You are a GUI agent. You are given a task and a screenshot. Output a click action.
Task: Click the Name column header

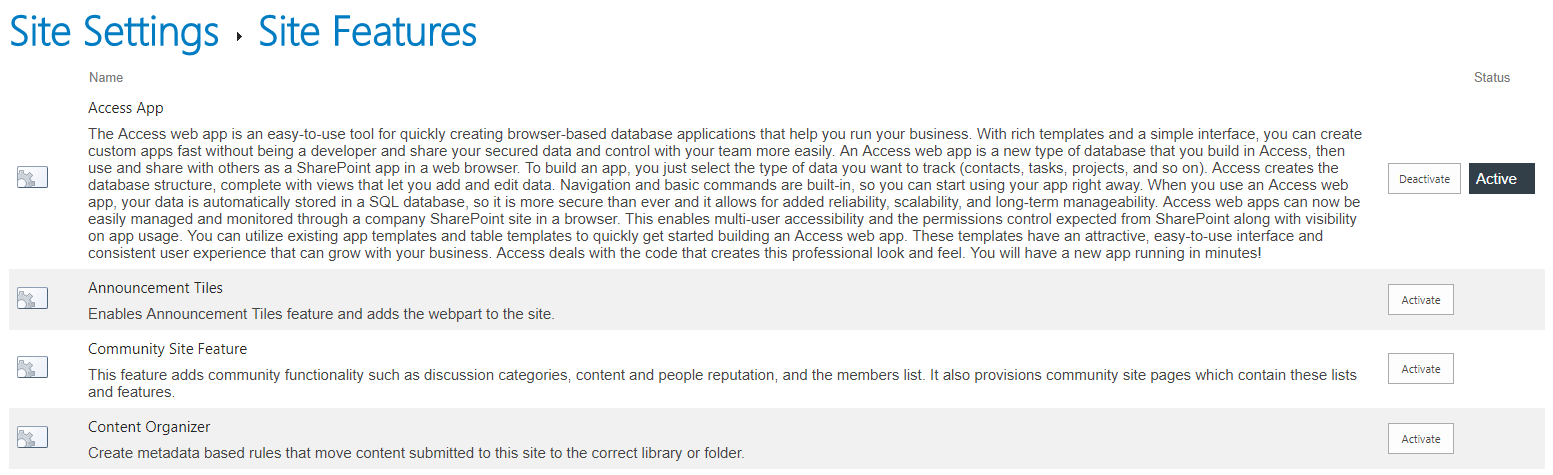click(106, 78)
